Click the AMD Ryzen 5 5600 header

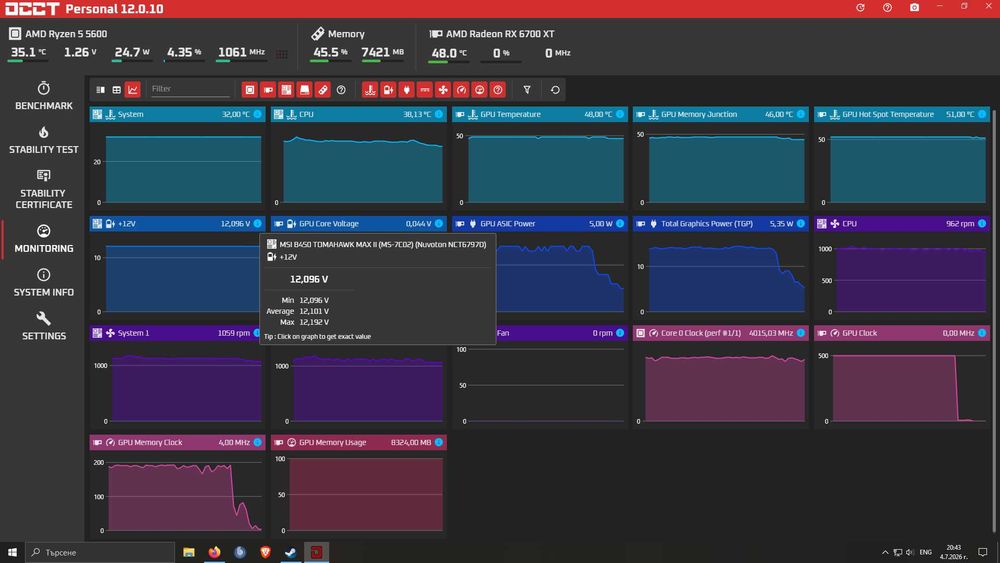[x=58, y=34]
